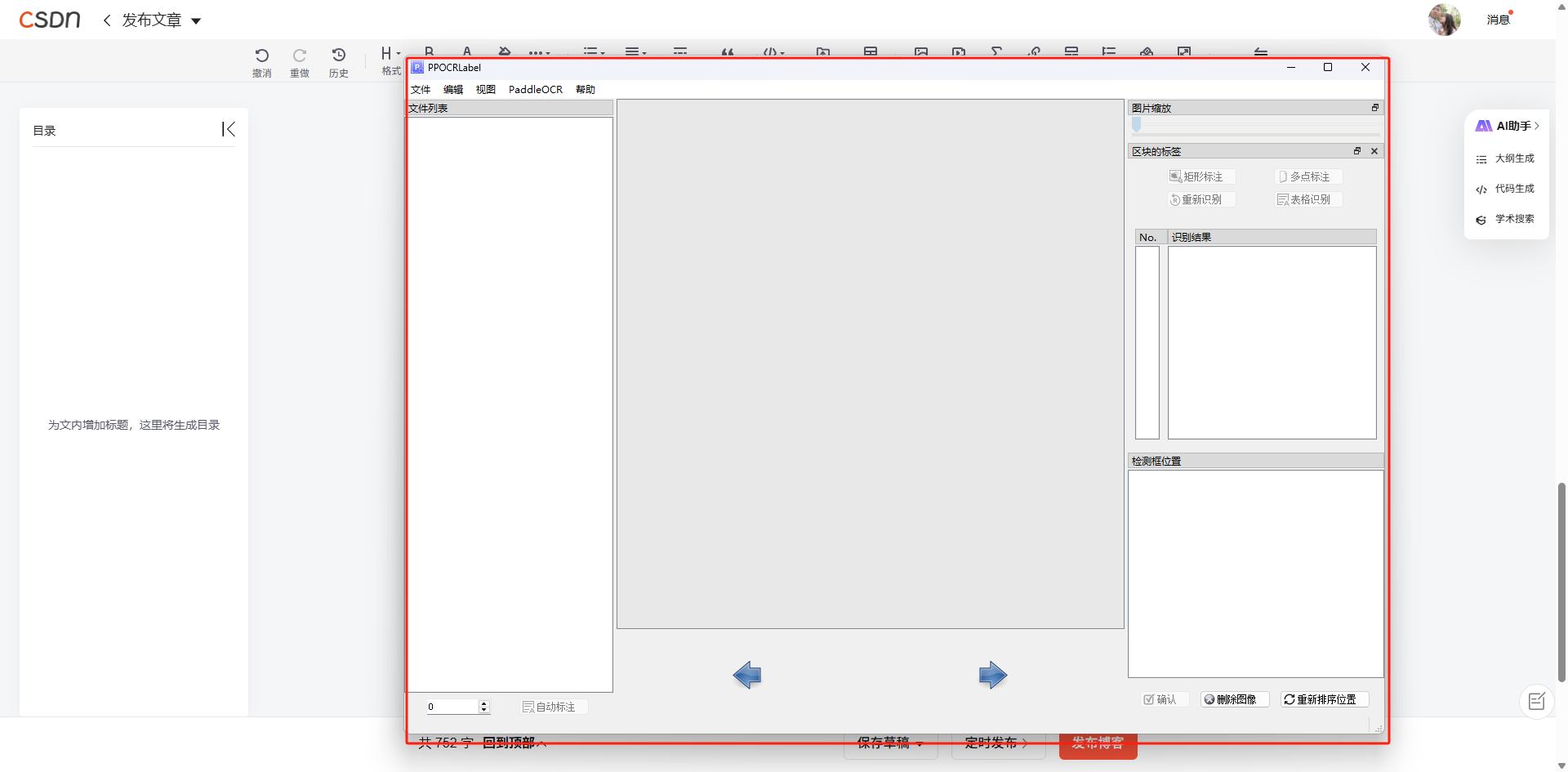The image size is (1568, 772).
Task: Click the 文件列表 file list area
Action: click(x=510, y=404)
